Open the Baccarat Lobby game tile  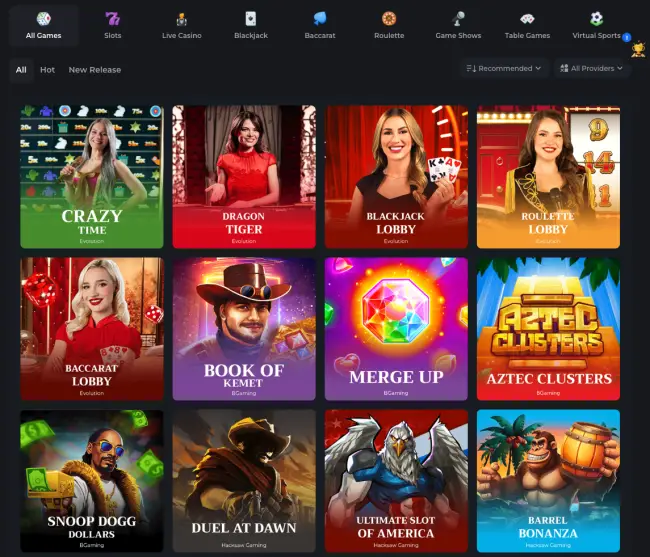pyautogui.click(x=92, y=329)
